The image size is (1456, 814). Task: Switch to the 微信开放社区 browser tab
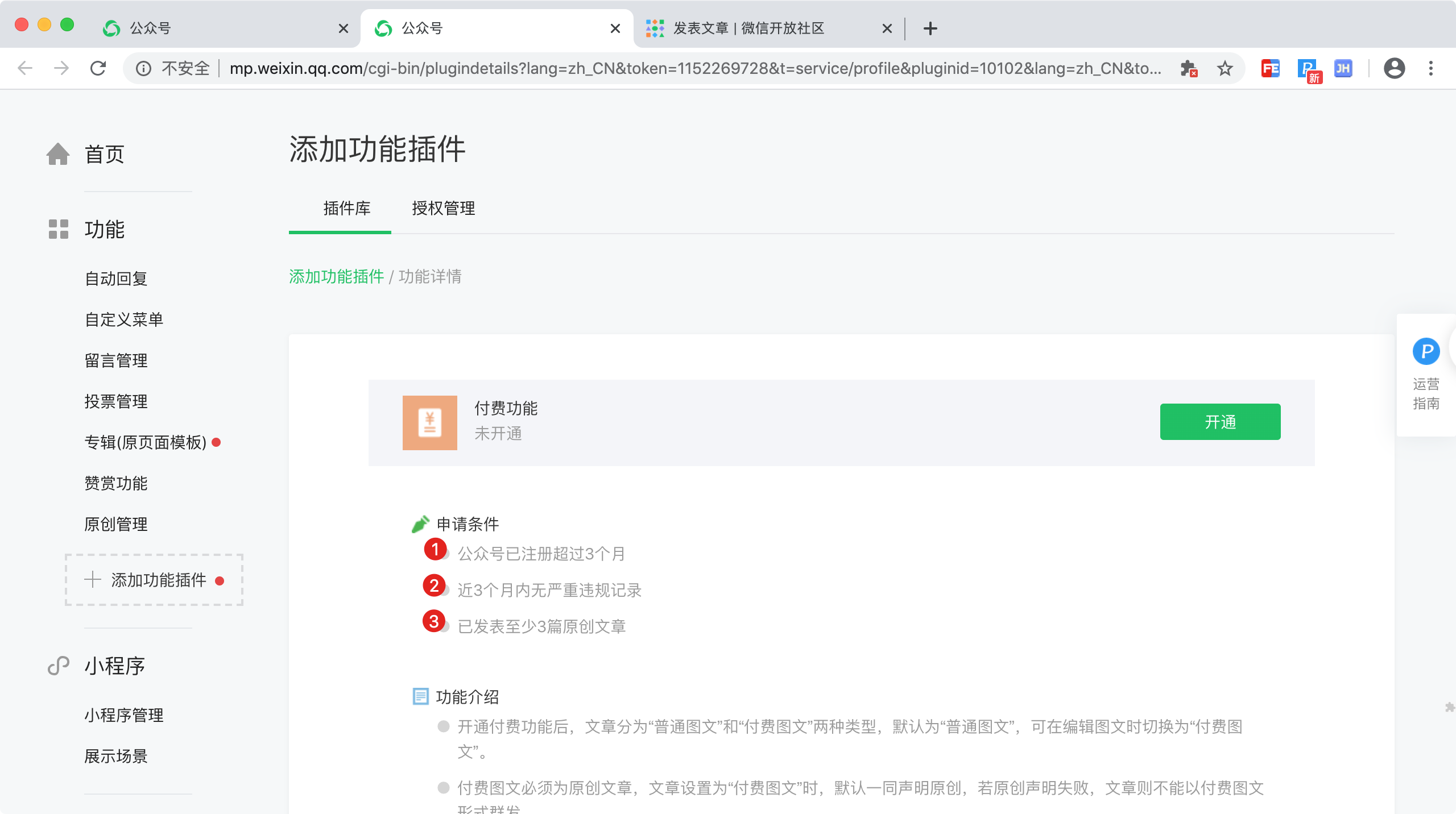(748, 28)
